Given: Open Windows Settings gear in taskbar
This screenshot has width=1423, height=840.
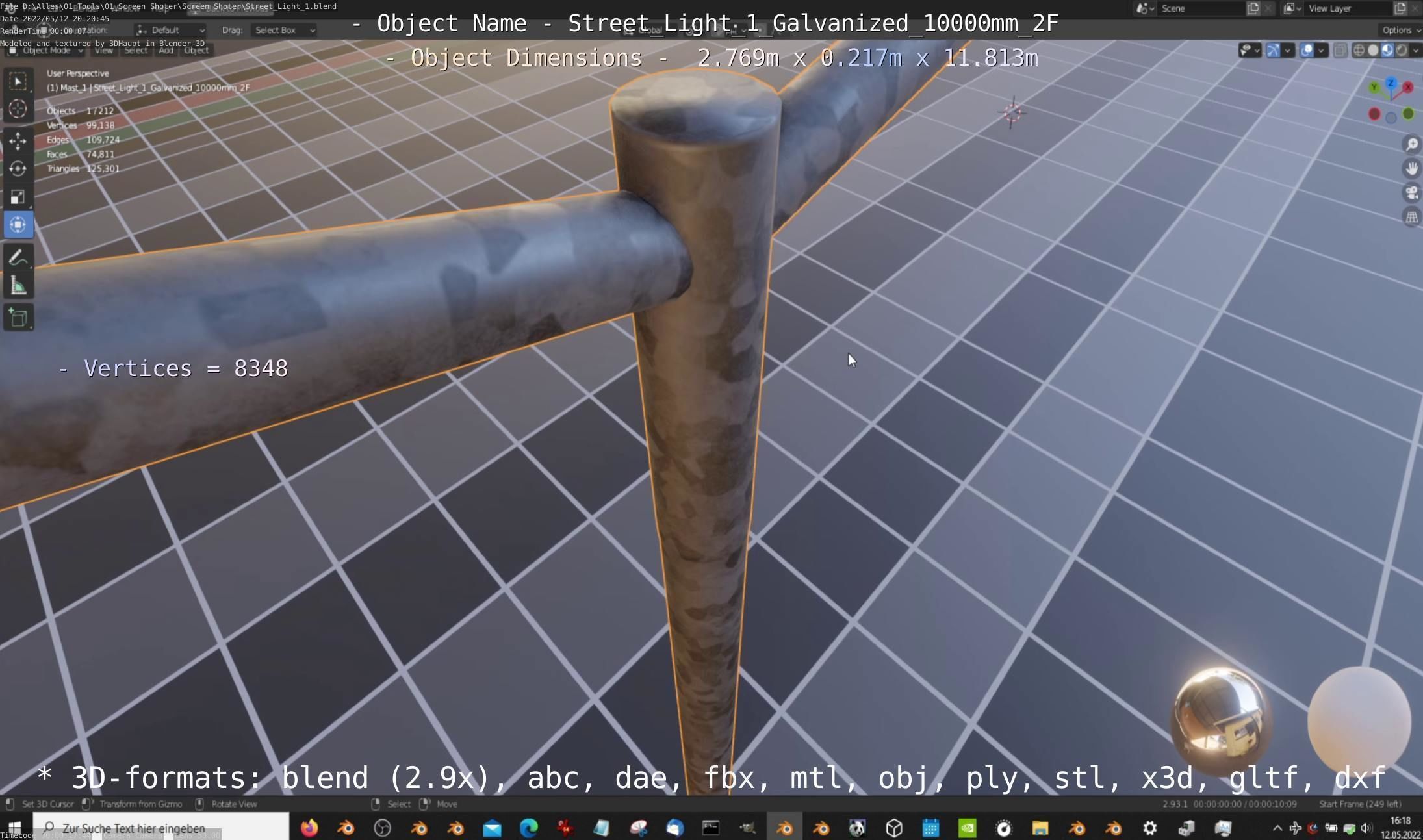Looking at the screenshot, I should coord(1149,828).
